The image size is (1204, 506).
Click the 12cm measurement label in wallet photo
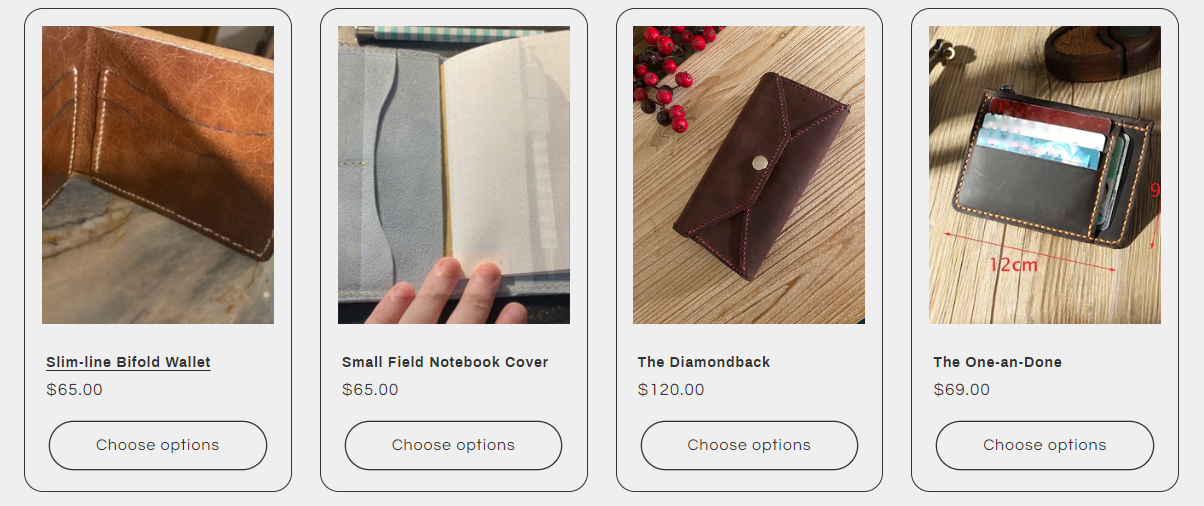point(1014,265)
